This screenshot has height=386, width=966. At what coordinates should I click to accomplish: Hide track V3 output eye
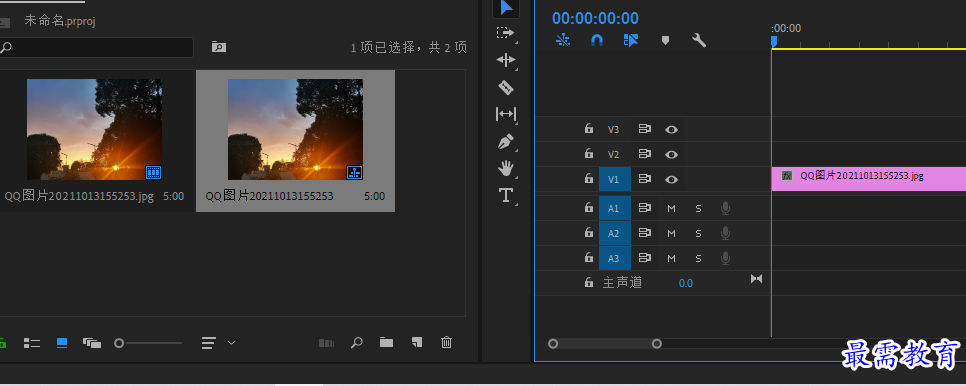[672, 129]
